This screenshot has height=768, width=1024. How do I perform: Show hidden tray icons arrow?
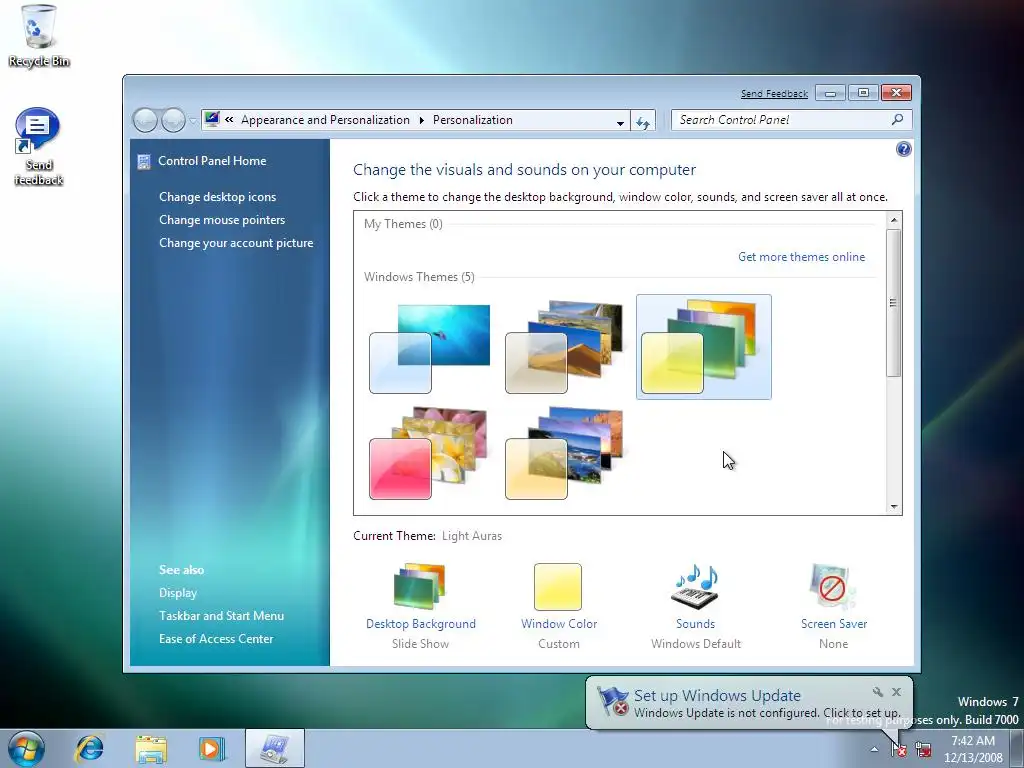coord(874,749)
